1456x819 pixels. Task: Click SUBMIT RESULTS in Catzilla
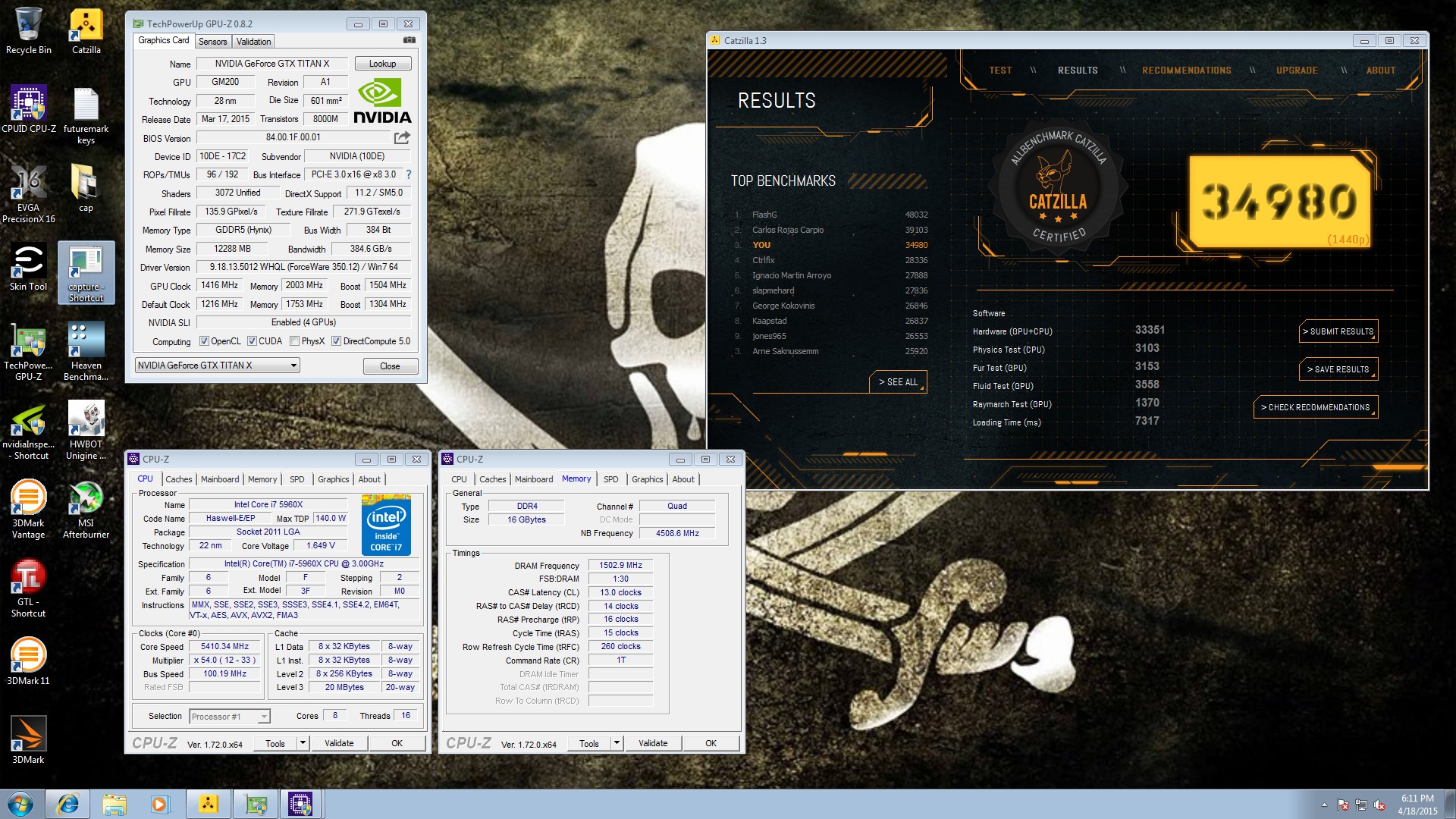click(x=1338, y=331)
